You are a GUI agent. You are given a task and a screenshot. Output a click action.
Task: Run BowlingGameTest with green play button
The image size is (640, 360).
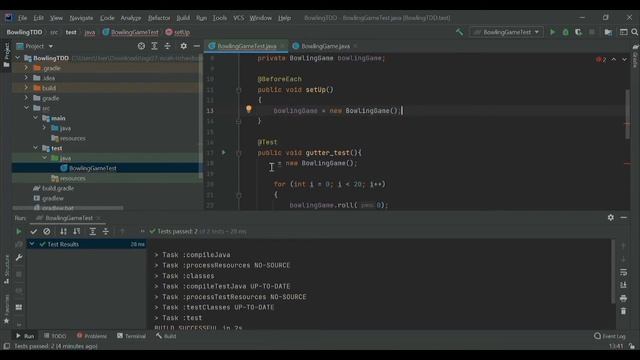tap(553, 32)
